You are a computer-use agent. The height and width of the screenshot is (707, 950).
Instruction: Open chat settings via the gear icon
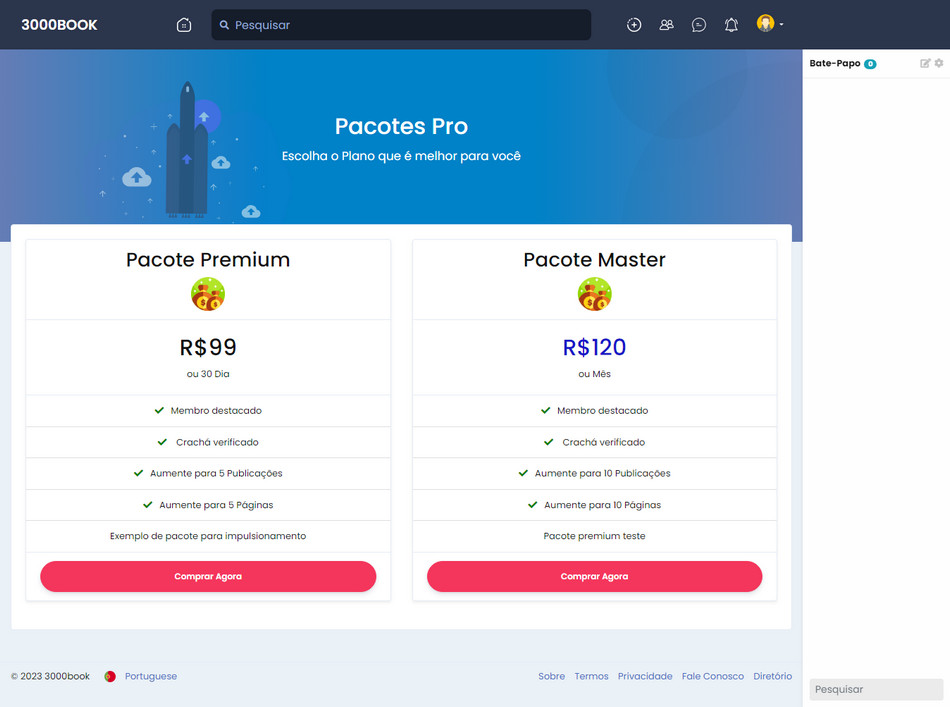coord(938,62)
